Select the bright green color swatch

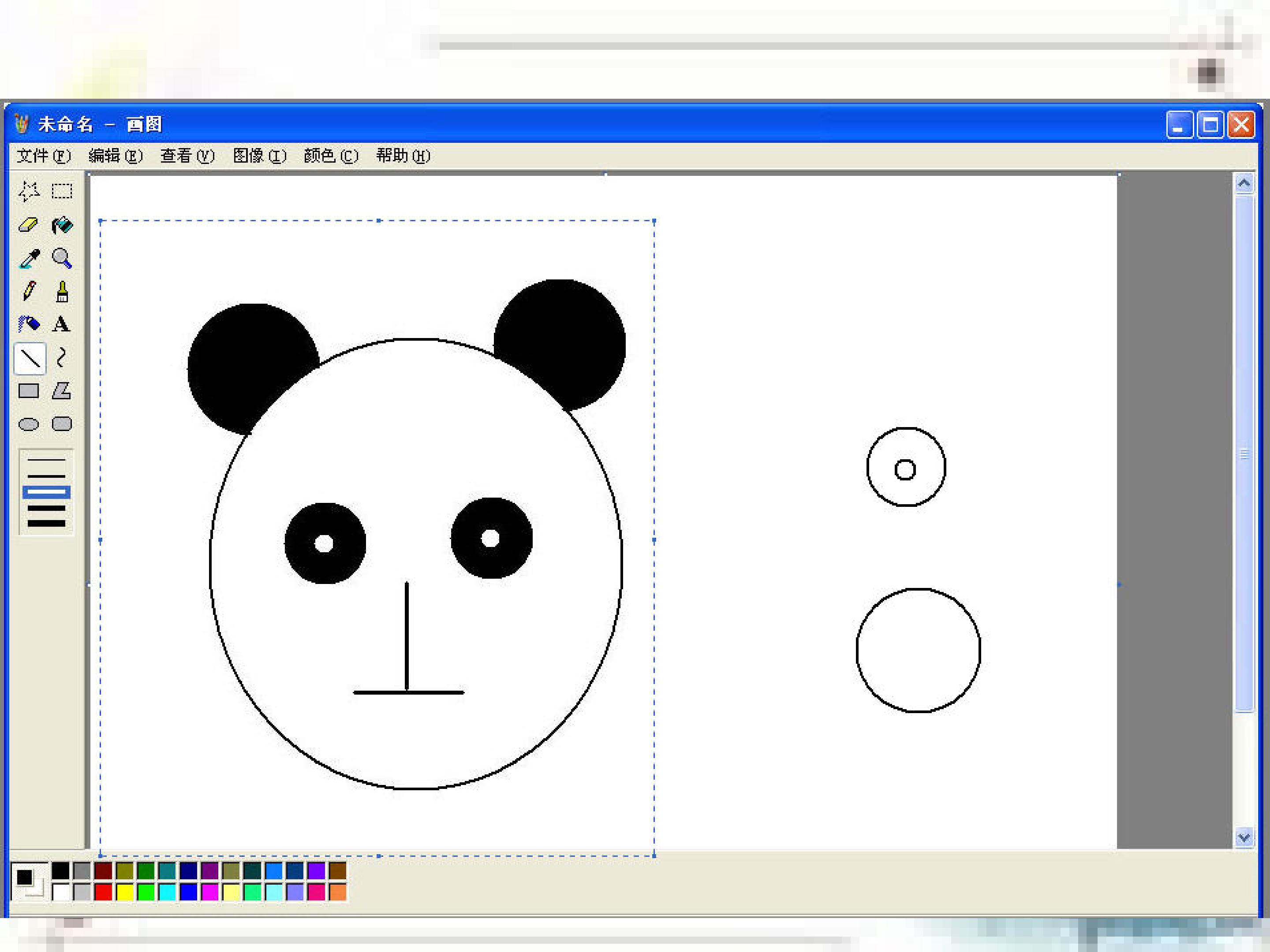[x=146, y=892]
